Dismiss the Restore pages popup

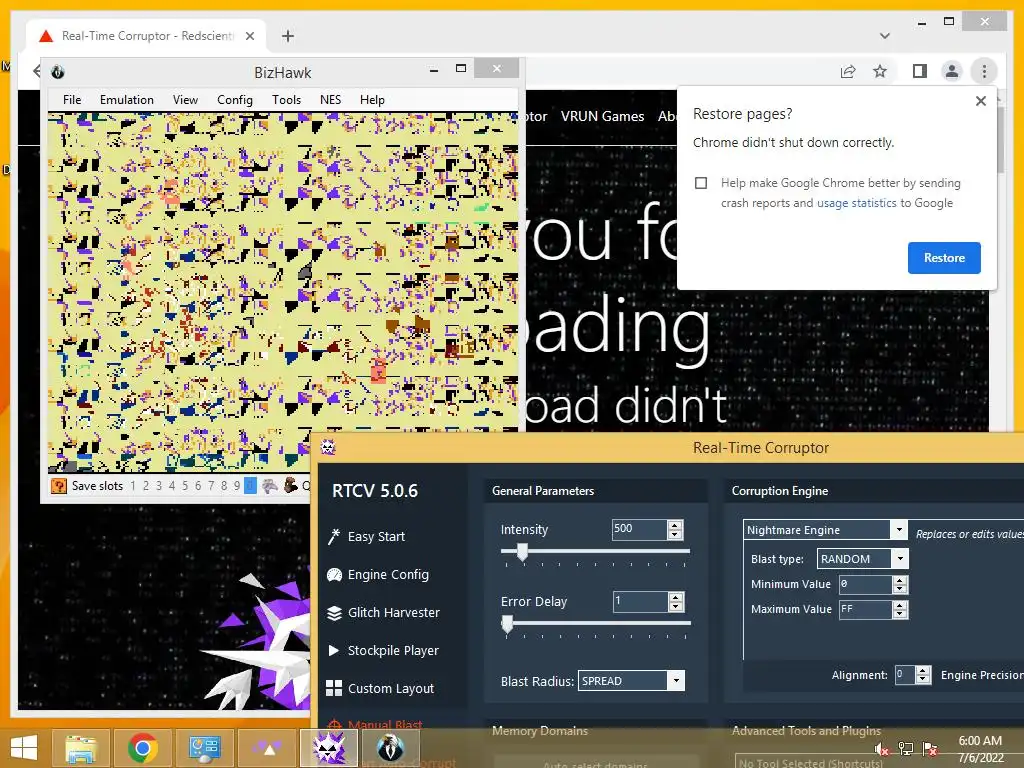point(980,101)
